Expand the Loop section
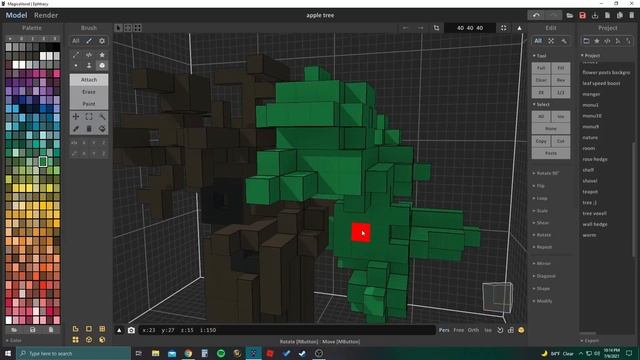This screenshot has width=640, height=360. [540, 198]
